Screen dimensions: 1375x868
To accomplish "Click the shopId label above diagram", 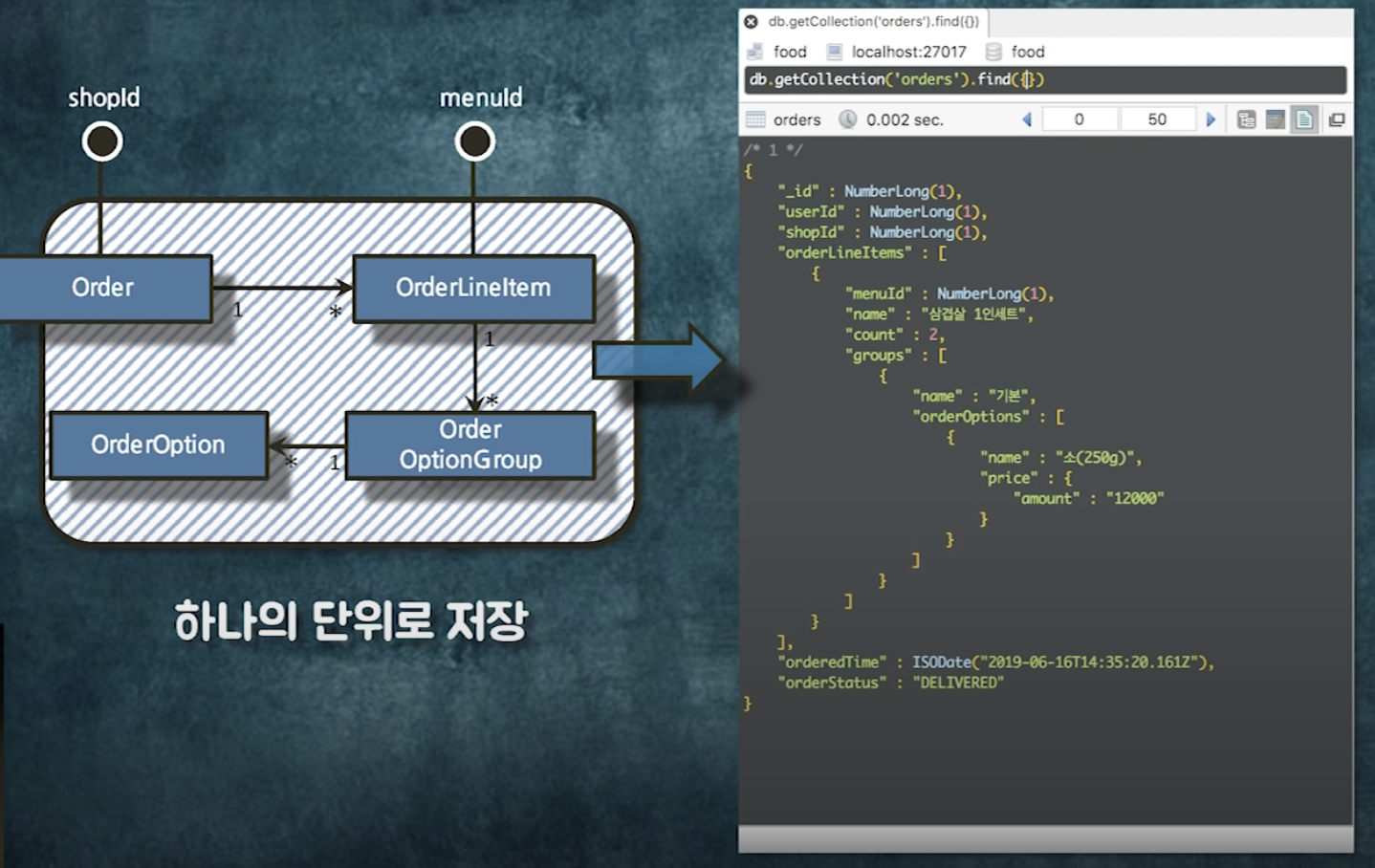I will point(104,98).
